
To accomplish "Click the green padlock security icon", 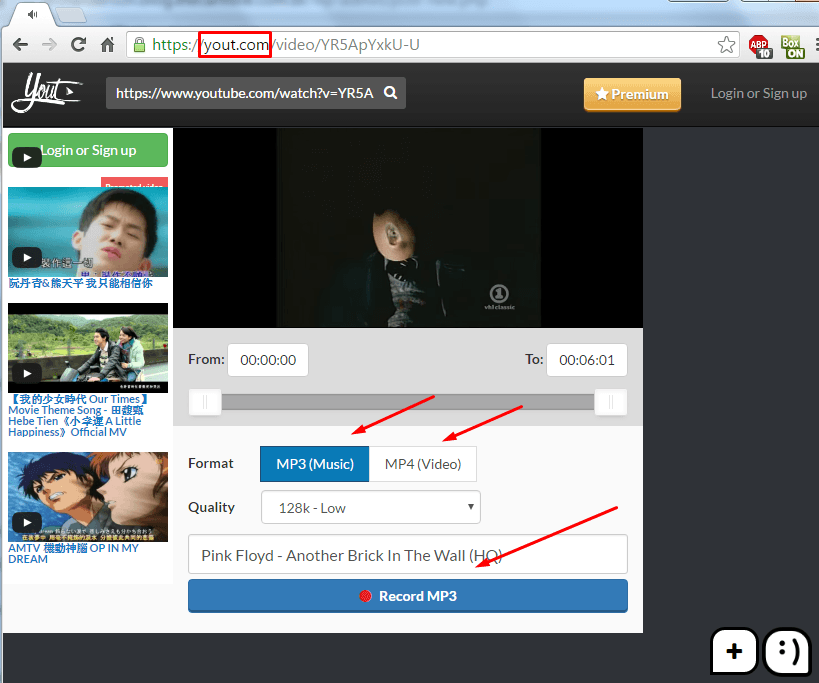I will pos(139,45).
